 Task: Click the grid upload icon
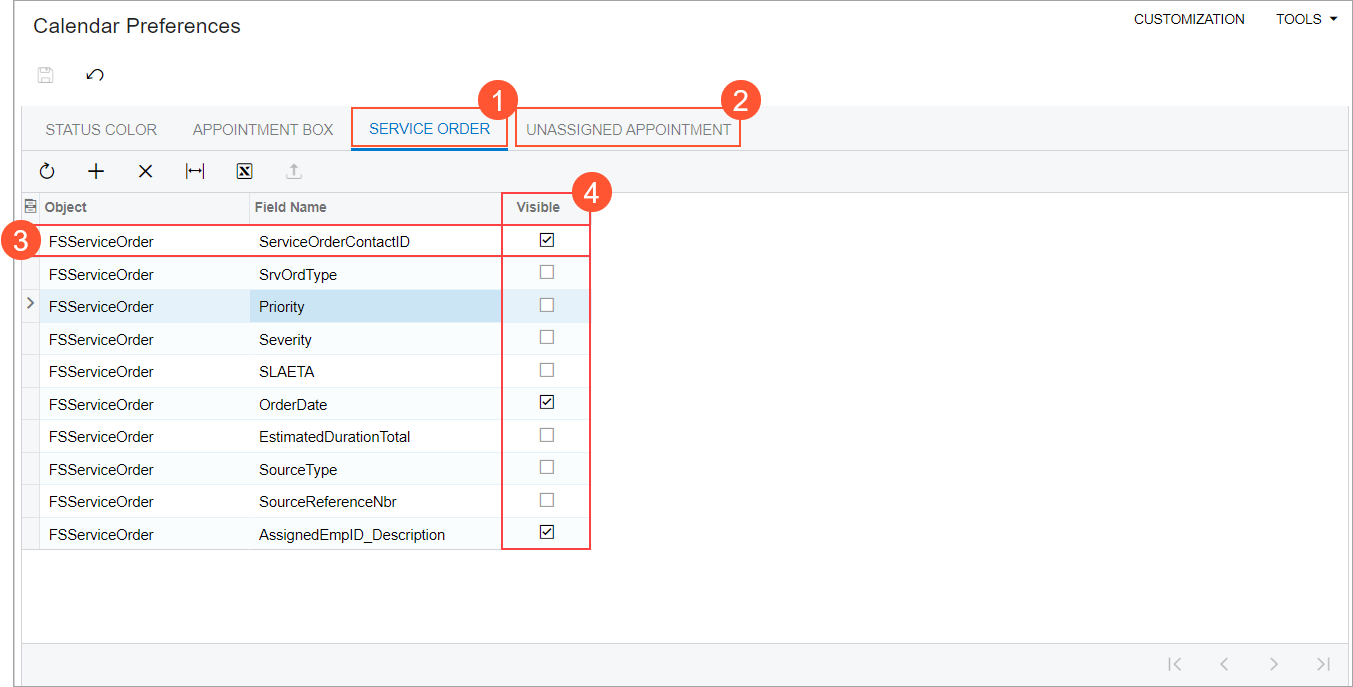[x=293, y=171]
